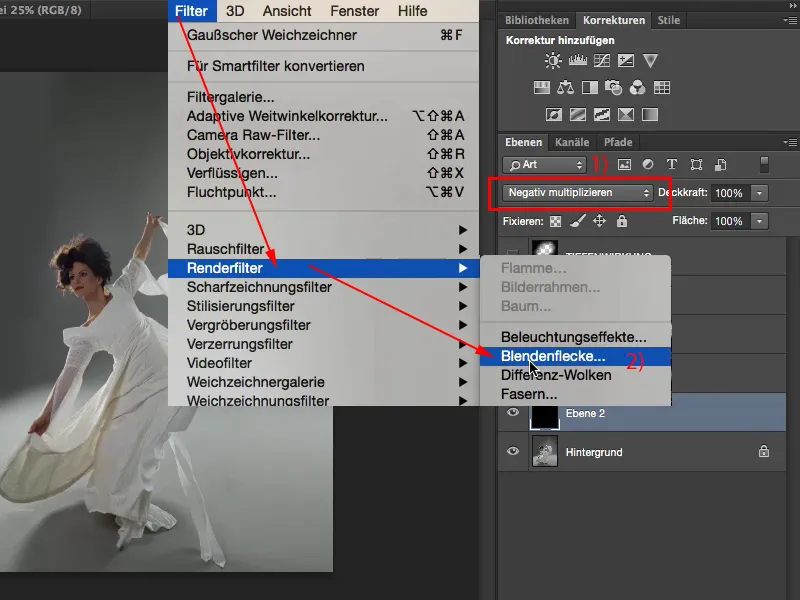
Task: Open Verflüssigen... filter
Action: [323, 173]
